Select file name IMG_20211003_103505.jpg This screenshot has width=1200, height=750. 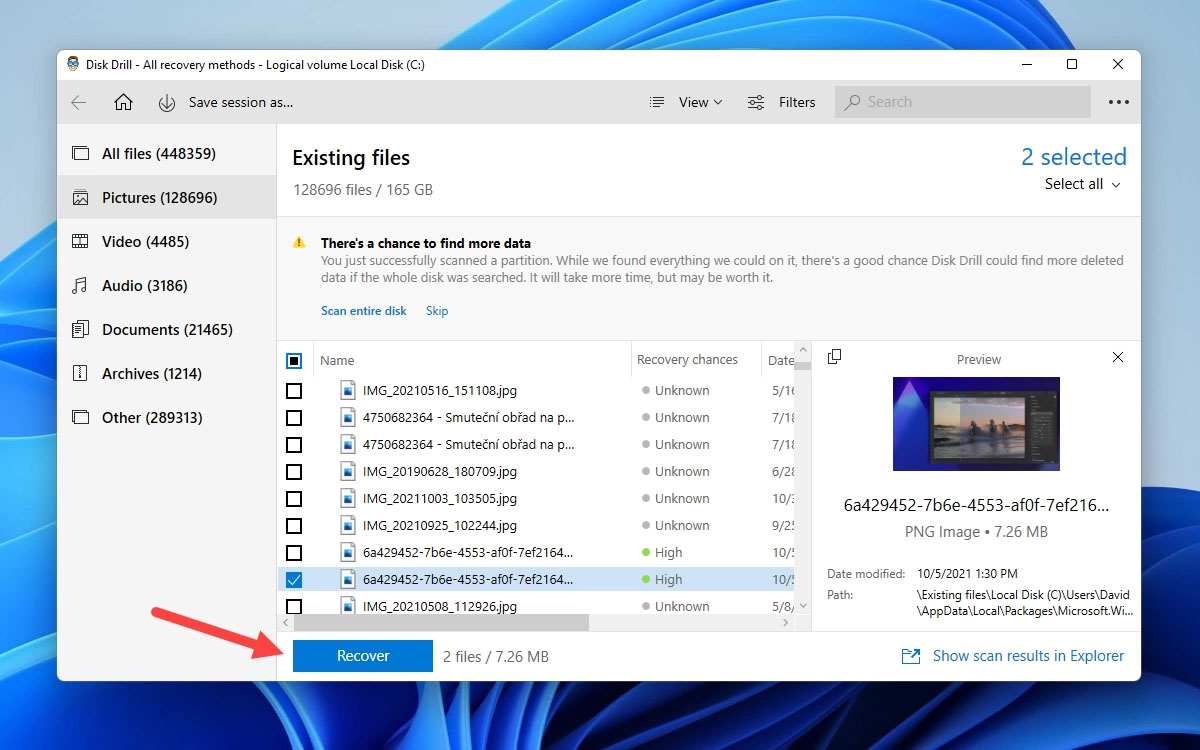(x=440, y=499)
